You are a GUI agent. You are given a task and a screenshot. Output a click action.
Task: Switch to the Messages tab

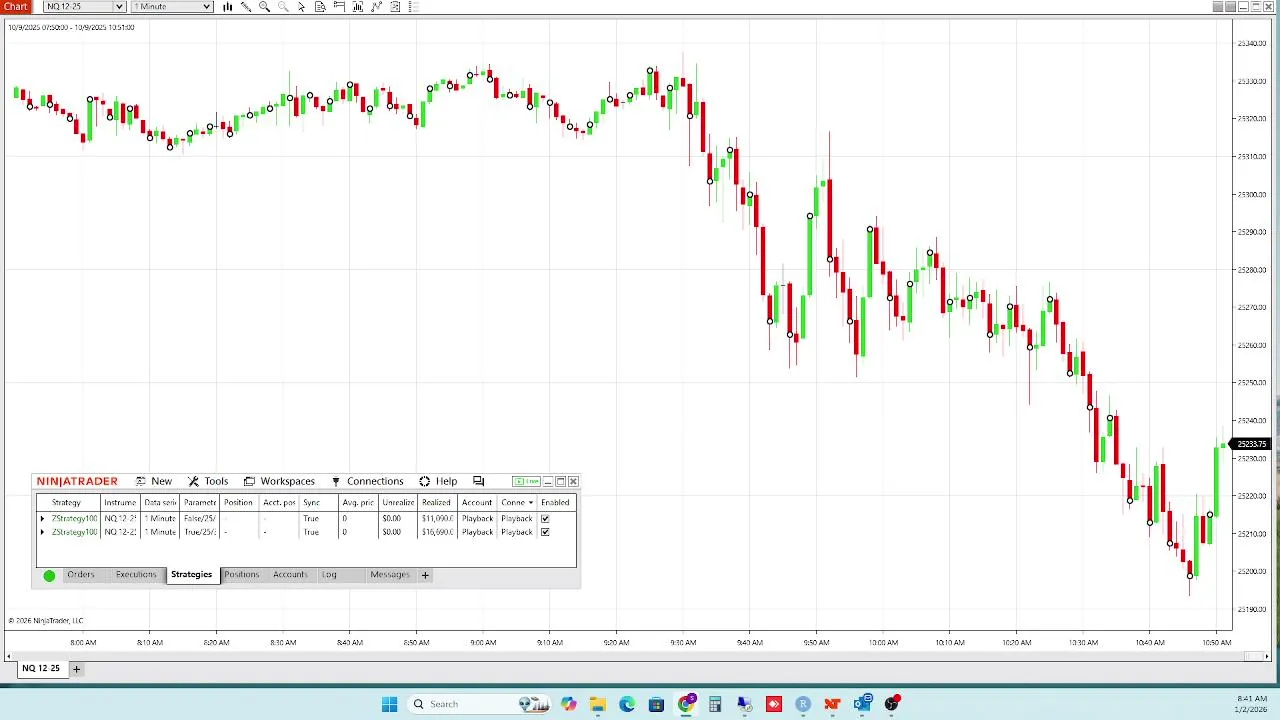point(390,575)
